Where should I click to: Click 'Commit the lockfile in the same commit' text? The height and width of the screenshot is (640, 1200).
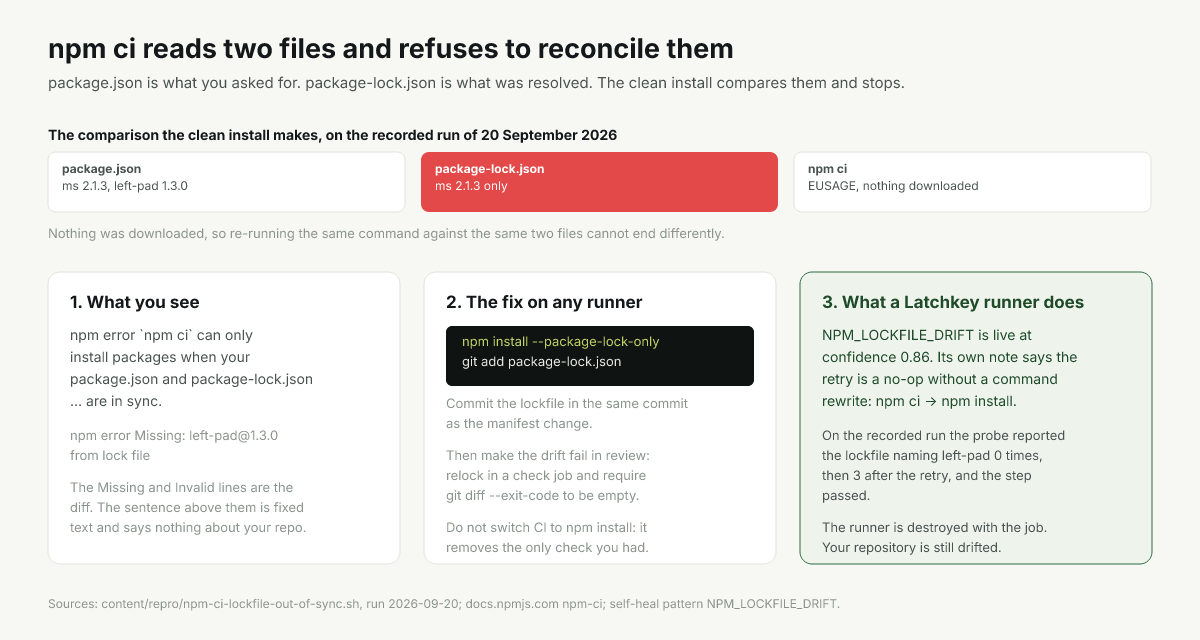(567, 413)
